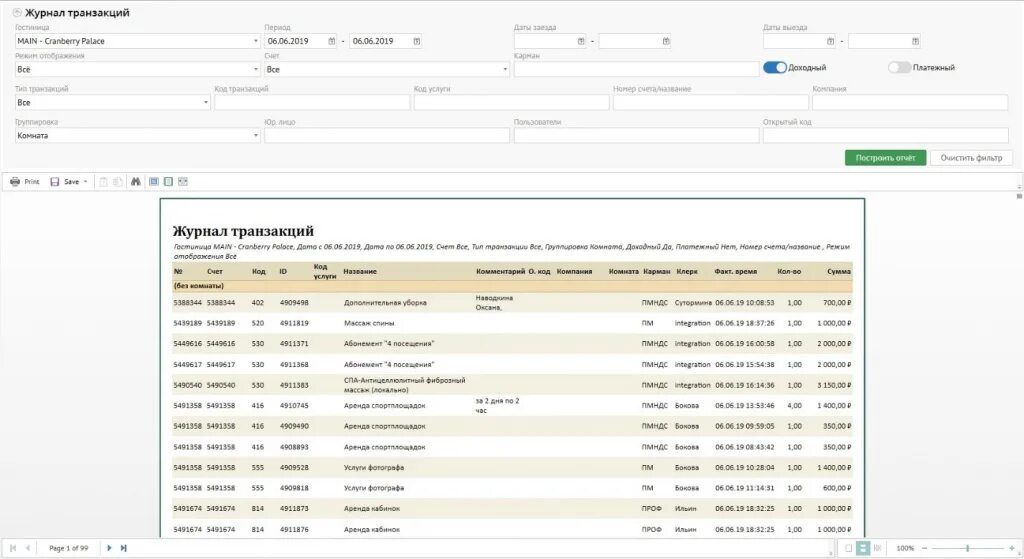Viewport: 1024px width, 559px height.
Task: Click the Открытый код input field
Action: click(x=886, y=136)
